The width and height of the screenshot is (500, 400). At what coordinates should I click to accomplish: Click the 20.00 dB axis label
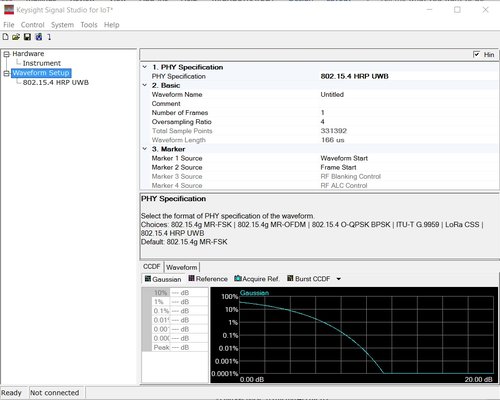point(478,379)
